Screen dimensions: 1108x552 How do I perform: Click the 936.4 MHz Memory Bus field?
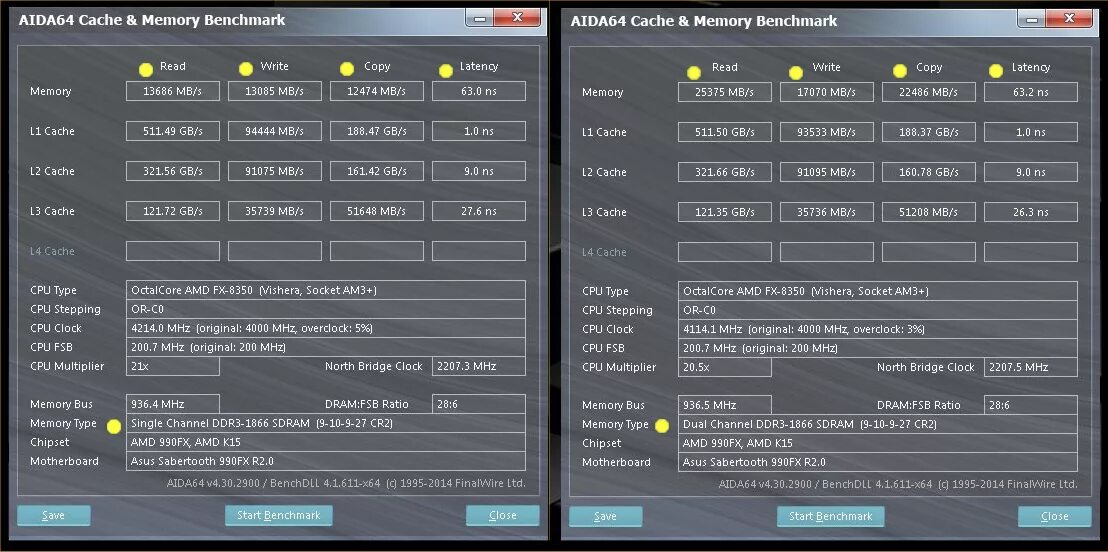point(172,404)
